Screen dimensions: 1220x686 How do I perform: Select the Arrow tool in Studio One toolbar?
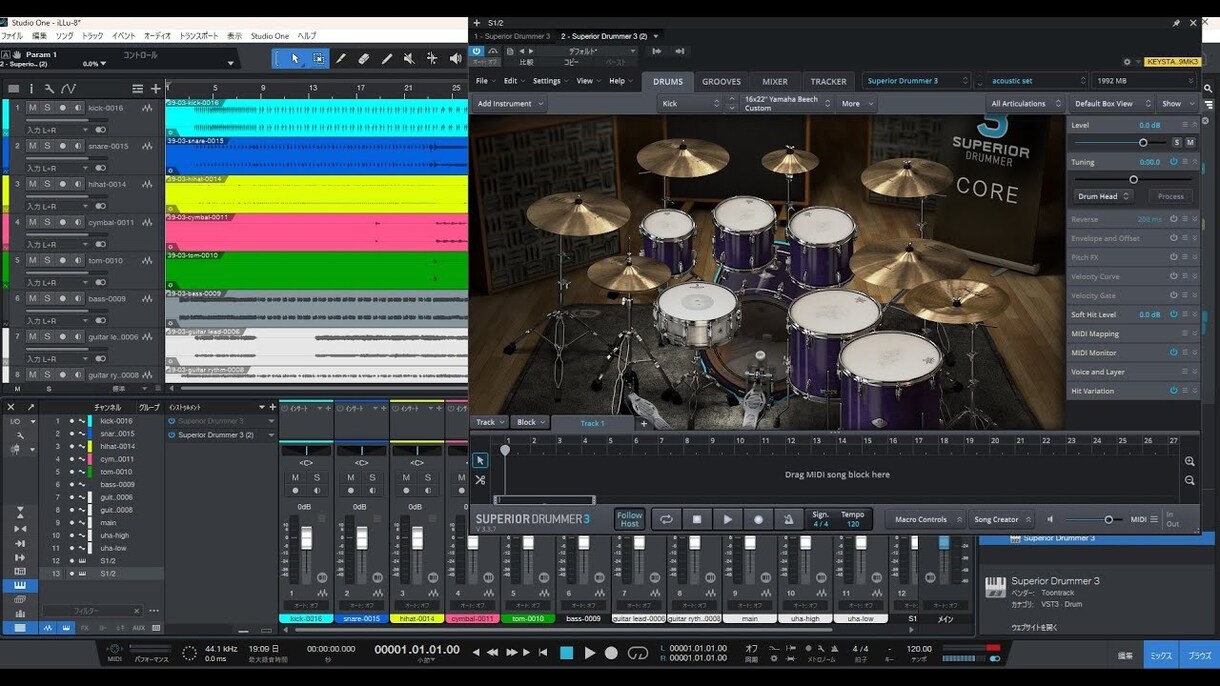coord(295,59)
